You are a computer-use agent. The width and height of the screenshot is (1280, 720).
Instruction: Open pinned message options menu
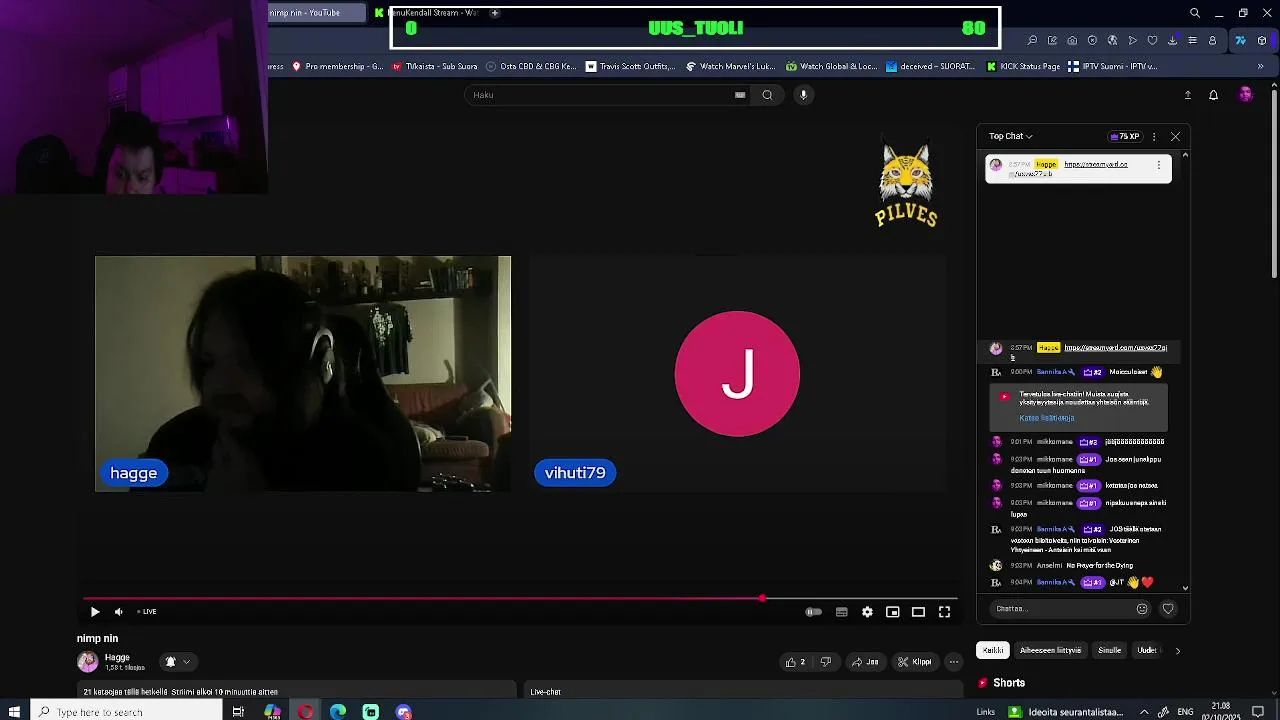click(x=1159, y=165)
